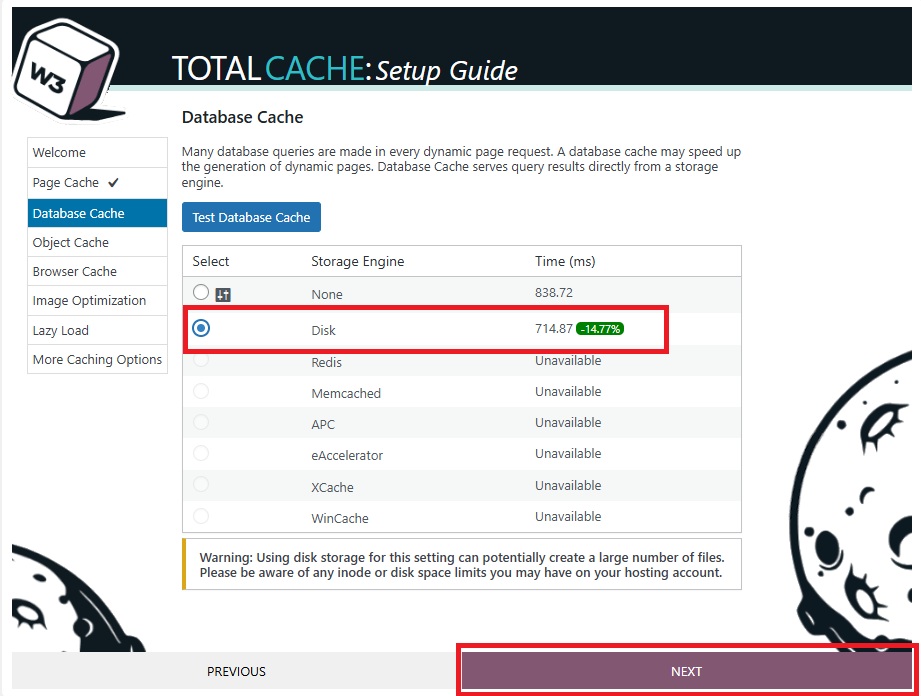Click the Time (ms) column header
The image size is (921, 696).
[565, 261]
